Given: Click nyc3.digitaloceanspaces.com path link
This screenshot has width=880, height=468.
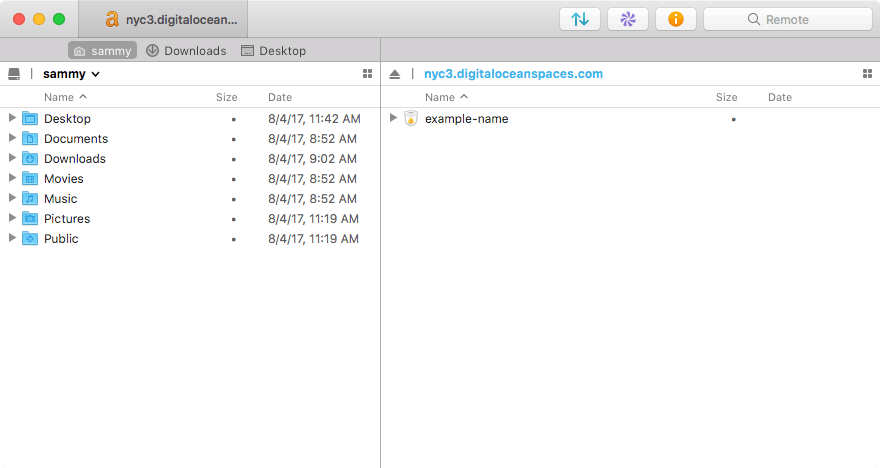Looking at the screenshot, I should [x=514, y=74].
